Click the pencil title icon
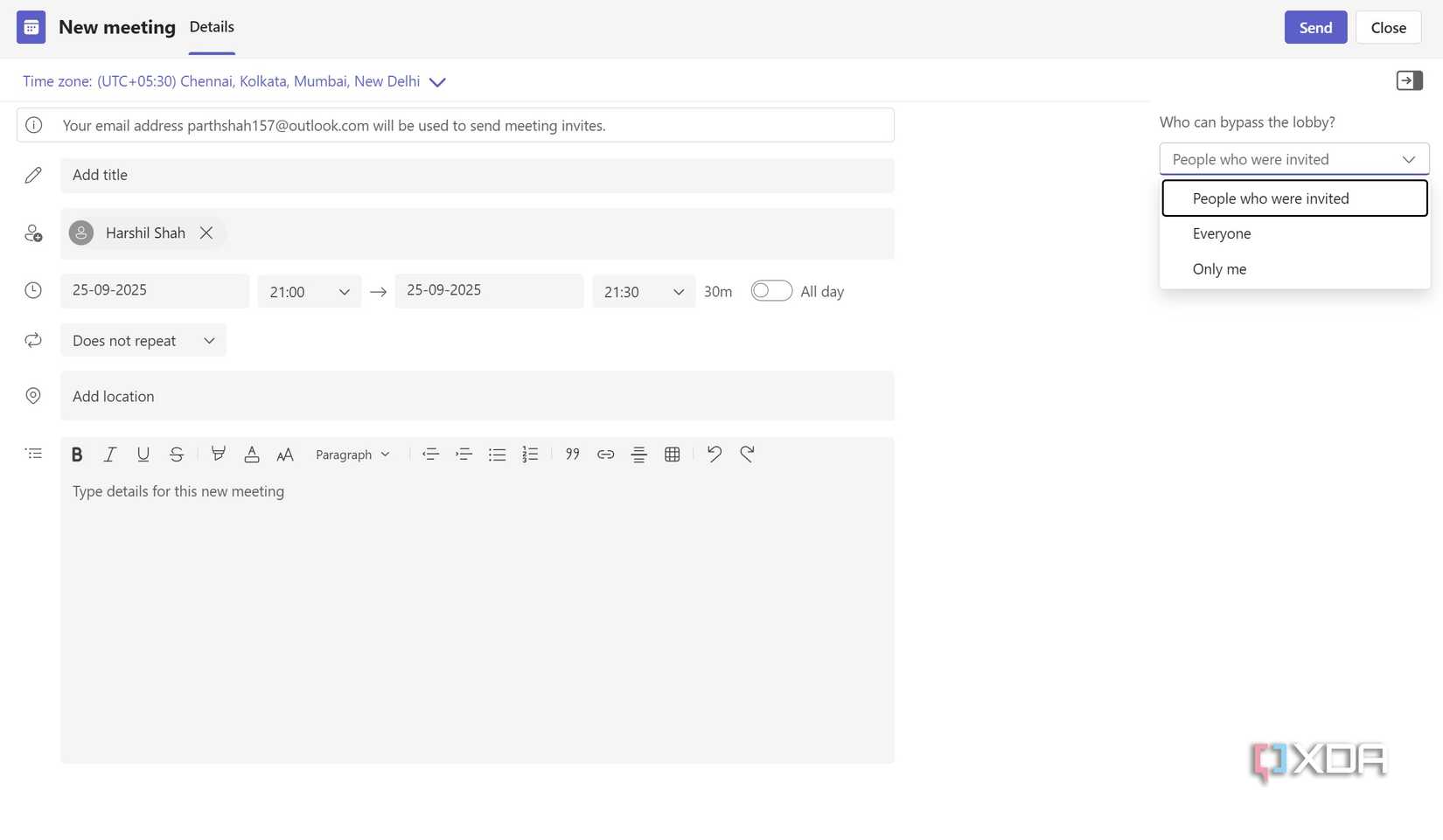1443x840 pixels. point(33,176)
